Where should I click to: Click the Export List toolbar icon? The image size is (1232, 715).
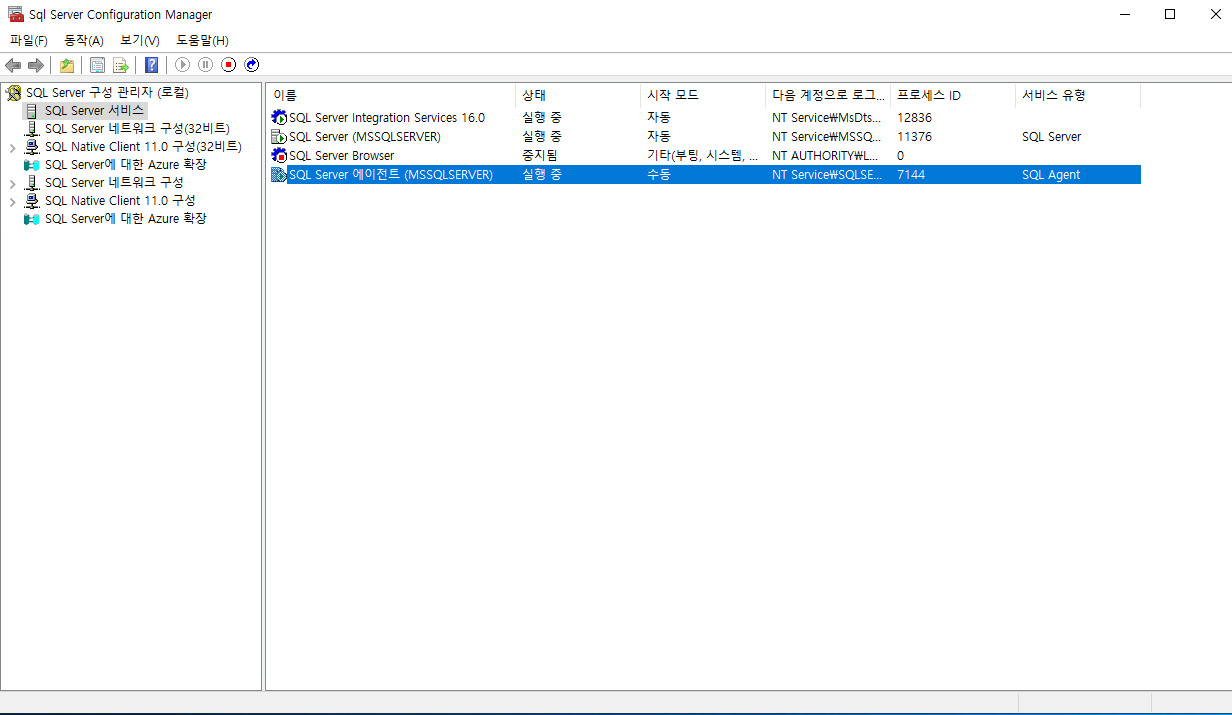coord(120,65)
